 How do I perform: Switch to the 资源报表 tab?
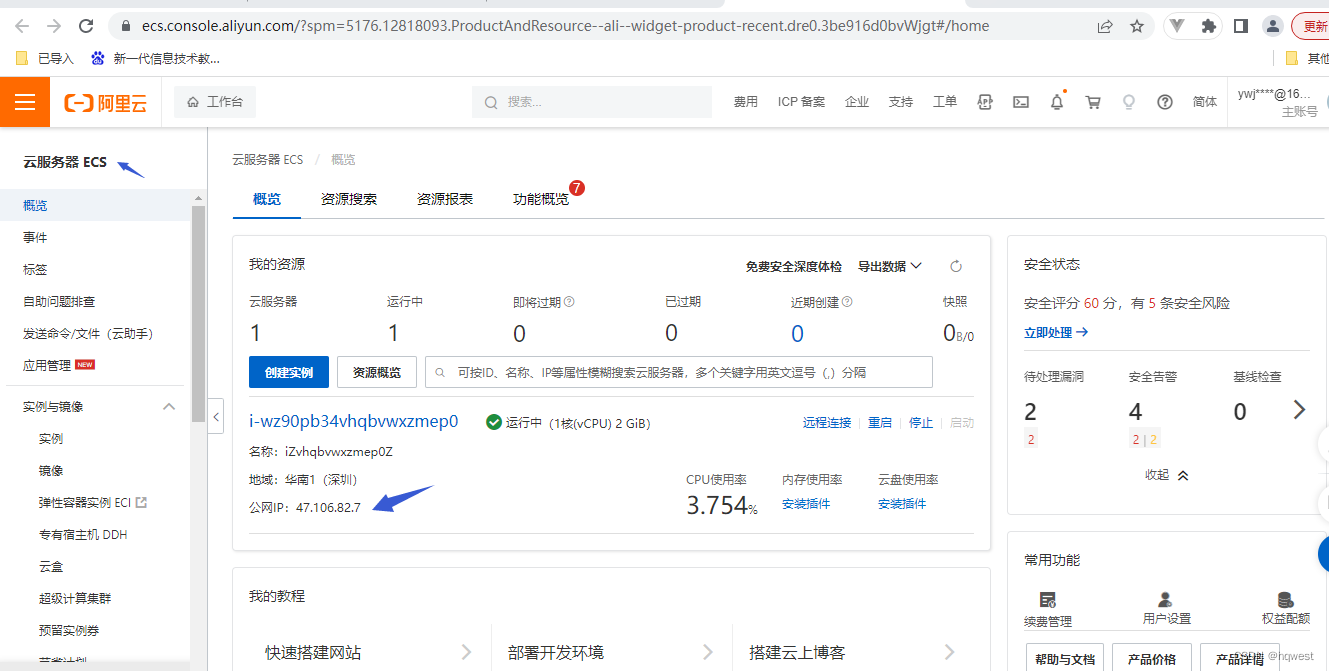click(x=445, y=199)
